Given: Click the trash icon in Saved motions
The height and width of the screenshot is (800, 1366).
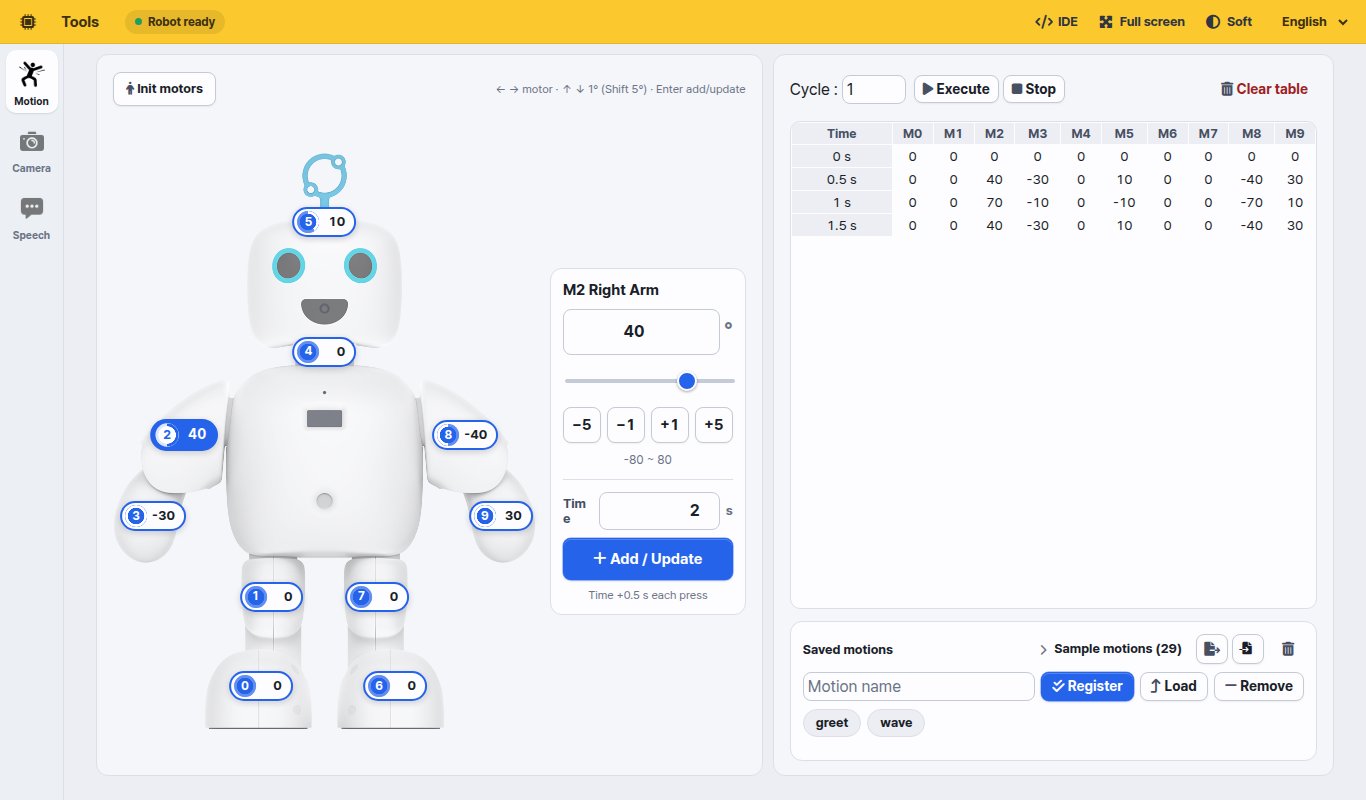Looking at the screenshot, I should (x=1288, y=649).
